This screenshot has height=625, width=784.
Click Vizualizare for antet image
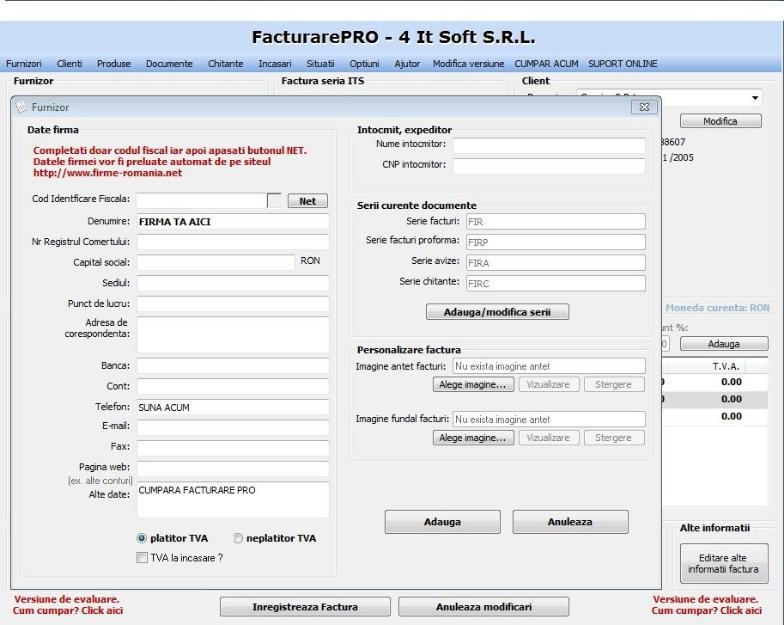[548, 384]
